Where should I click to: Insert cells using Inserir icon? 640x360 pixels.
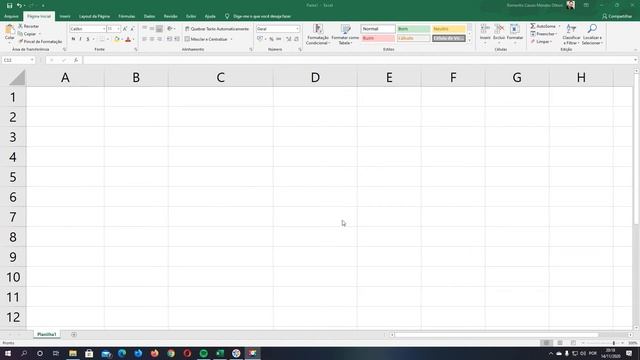point(485,32)
